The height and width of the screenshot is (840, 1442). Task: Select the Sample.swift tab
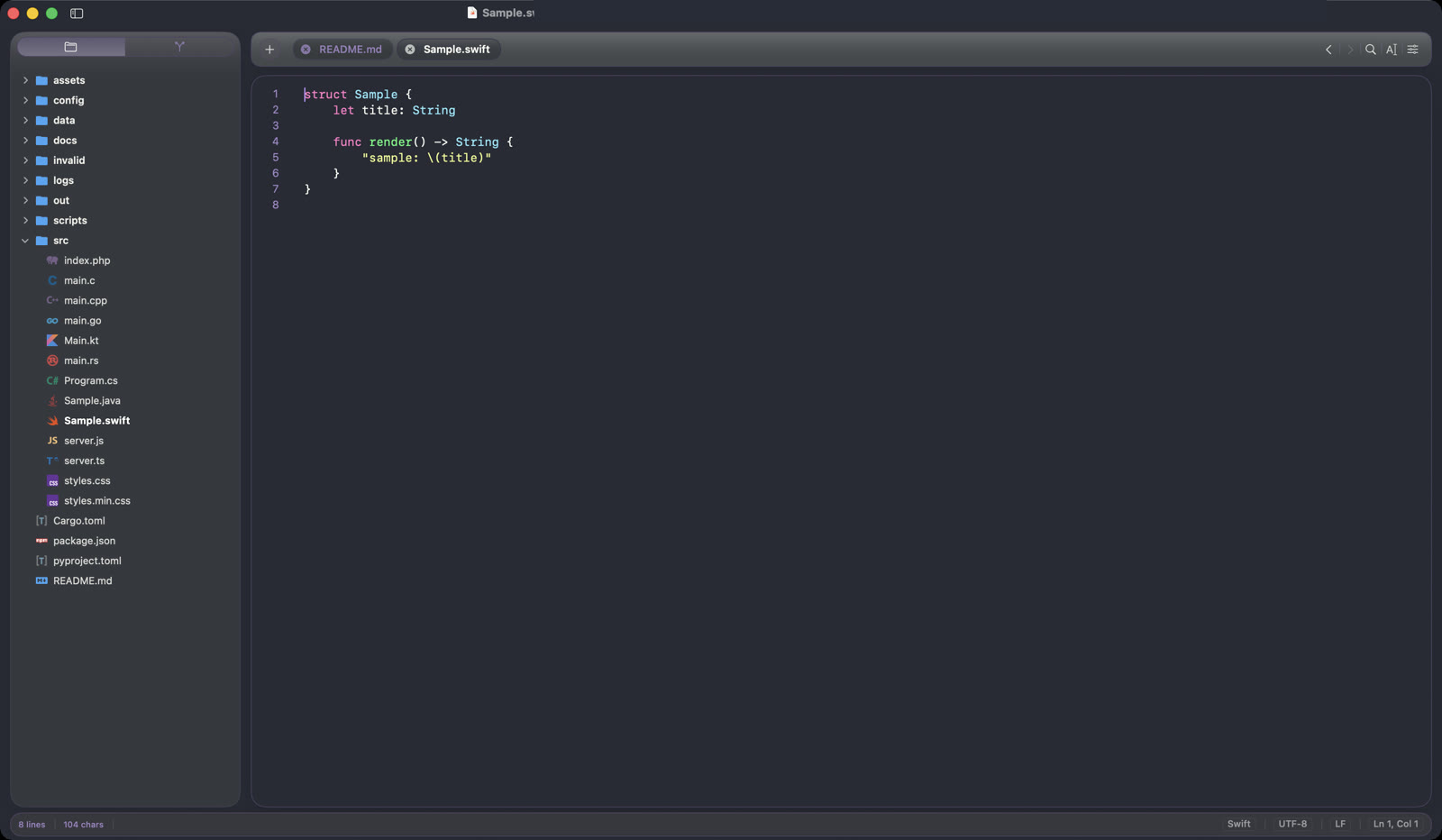[449, 50]
